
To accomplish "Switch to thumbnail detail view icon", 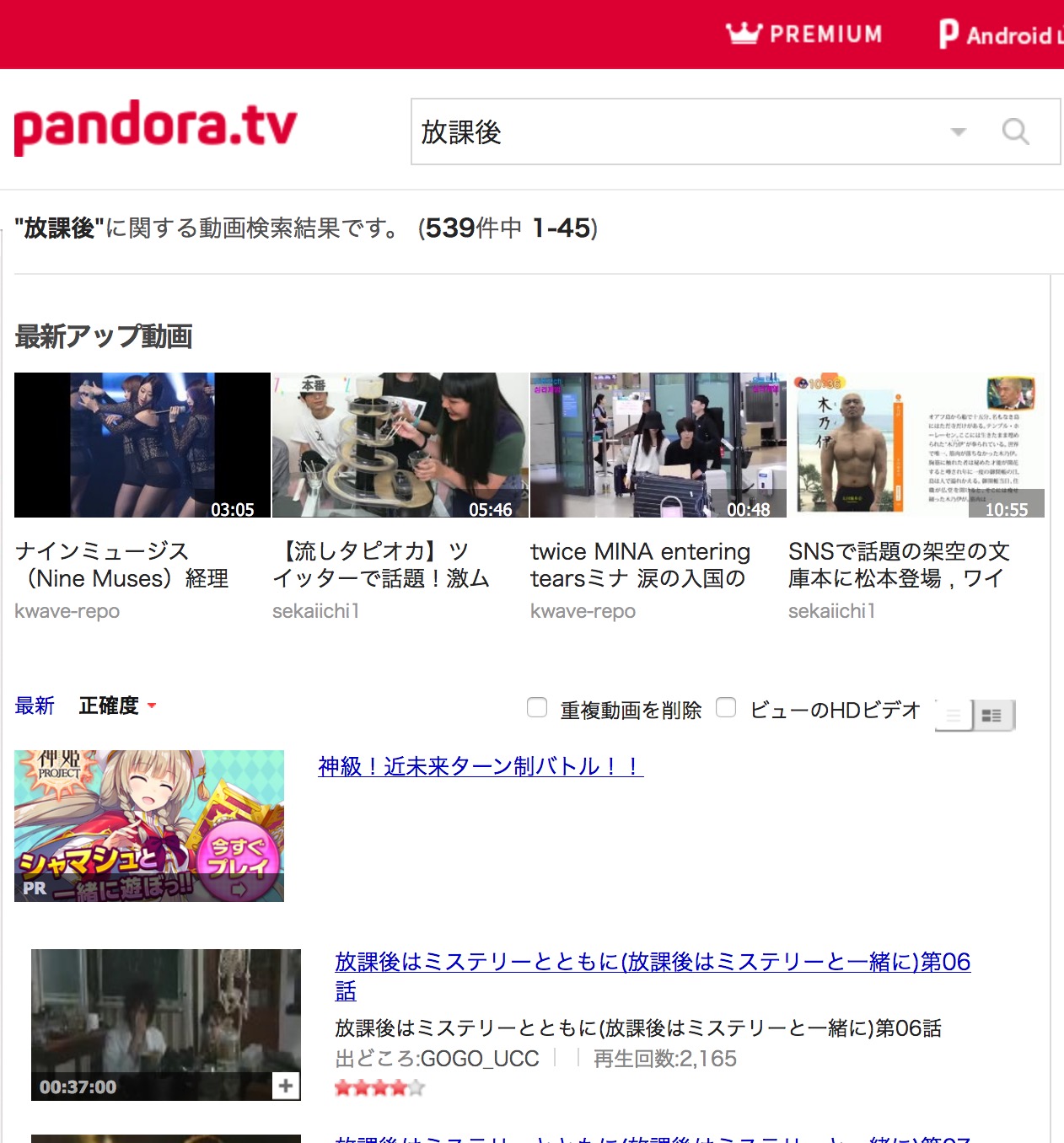I will 993,716.
